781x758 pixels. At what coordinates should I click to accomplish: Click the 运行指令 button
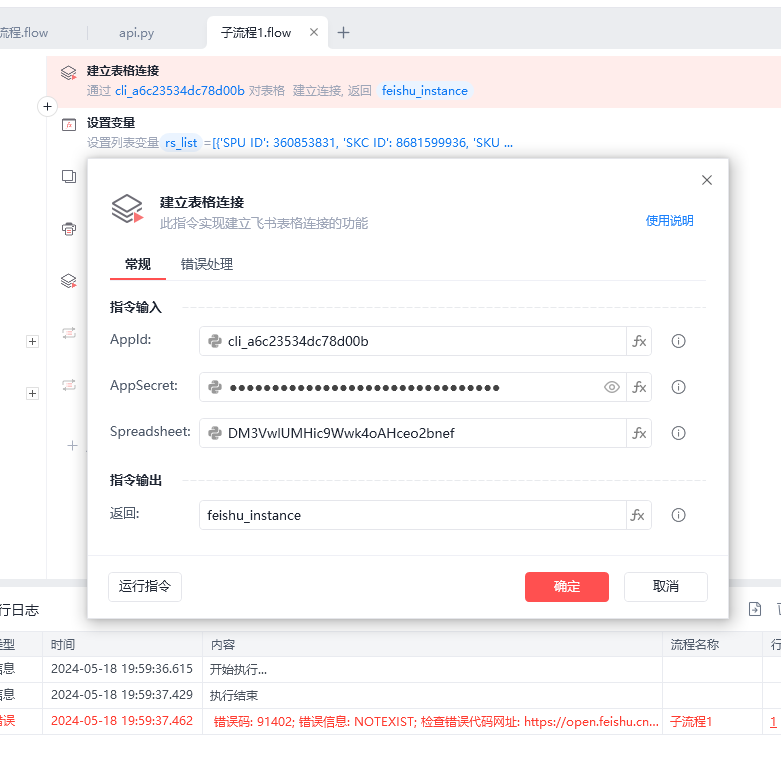[145, 587]
